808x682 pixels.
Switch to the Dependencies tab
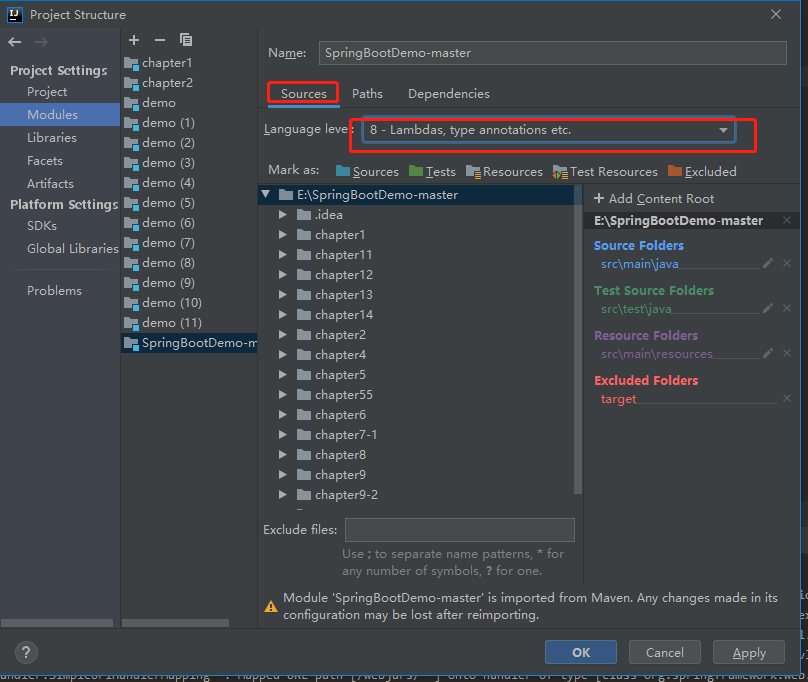click(449, 94)
